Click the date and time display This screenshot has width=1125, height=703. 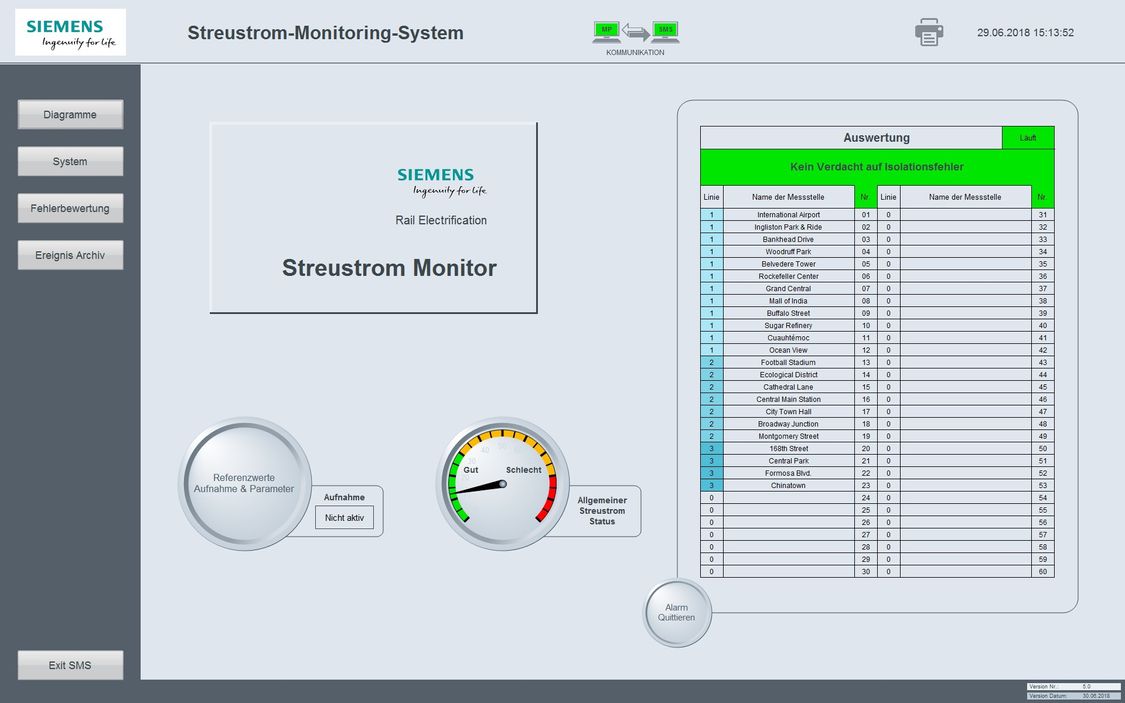(1025, 32)
